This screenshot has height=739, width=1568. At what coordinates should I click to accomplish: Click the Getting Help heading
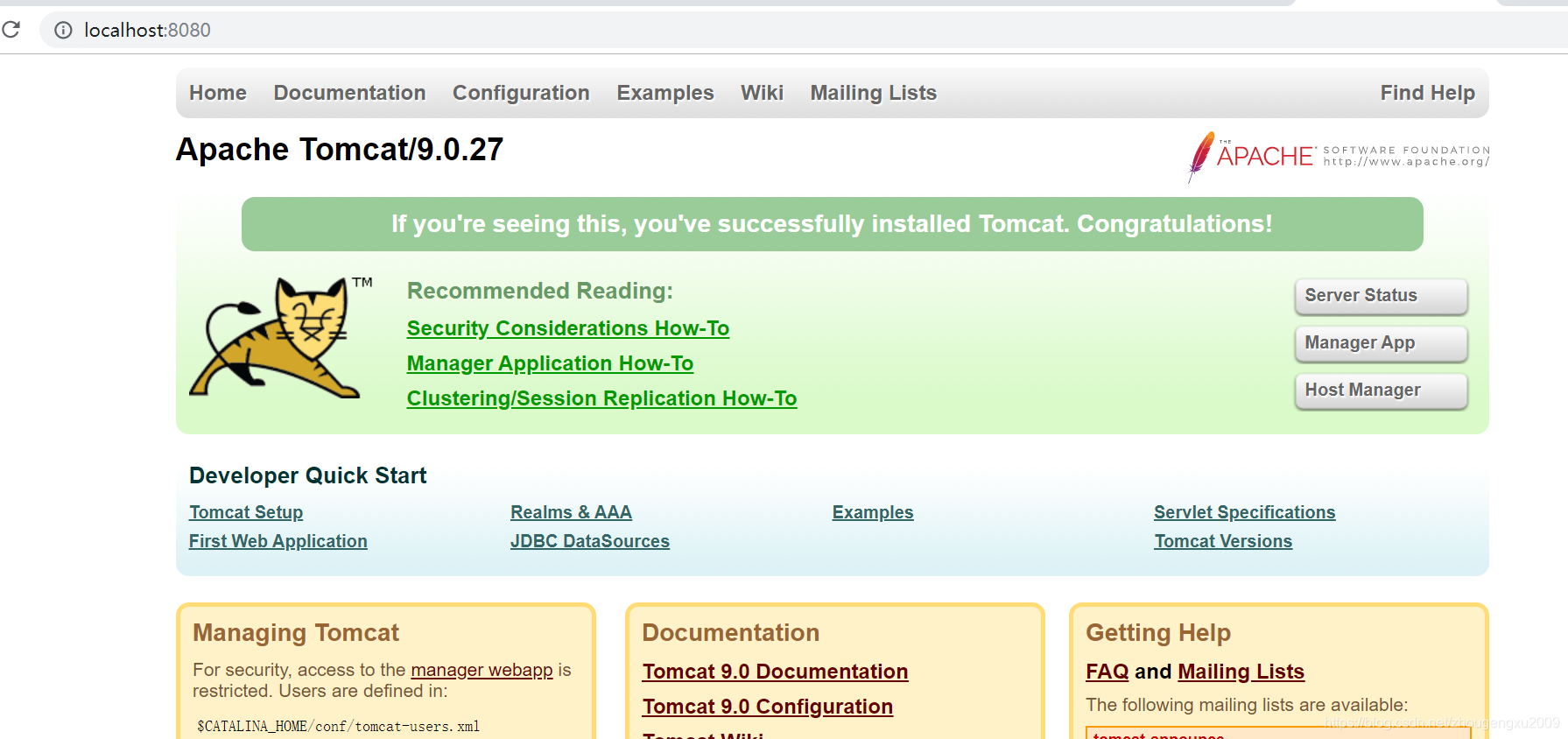coord(1158,633)
